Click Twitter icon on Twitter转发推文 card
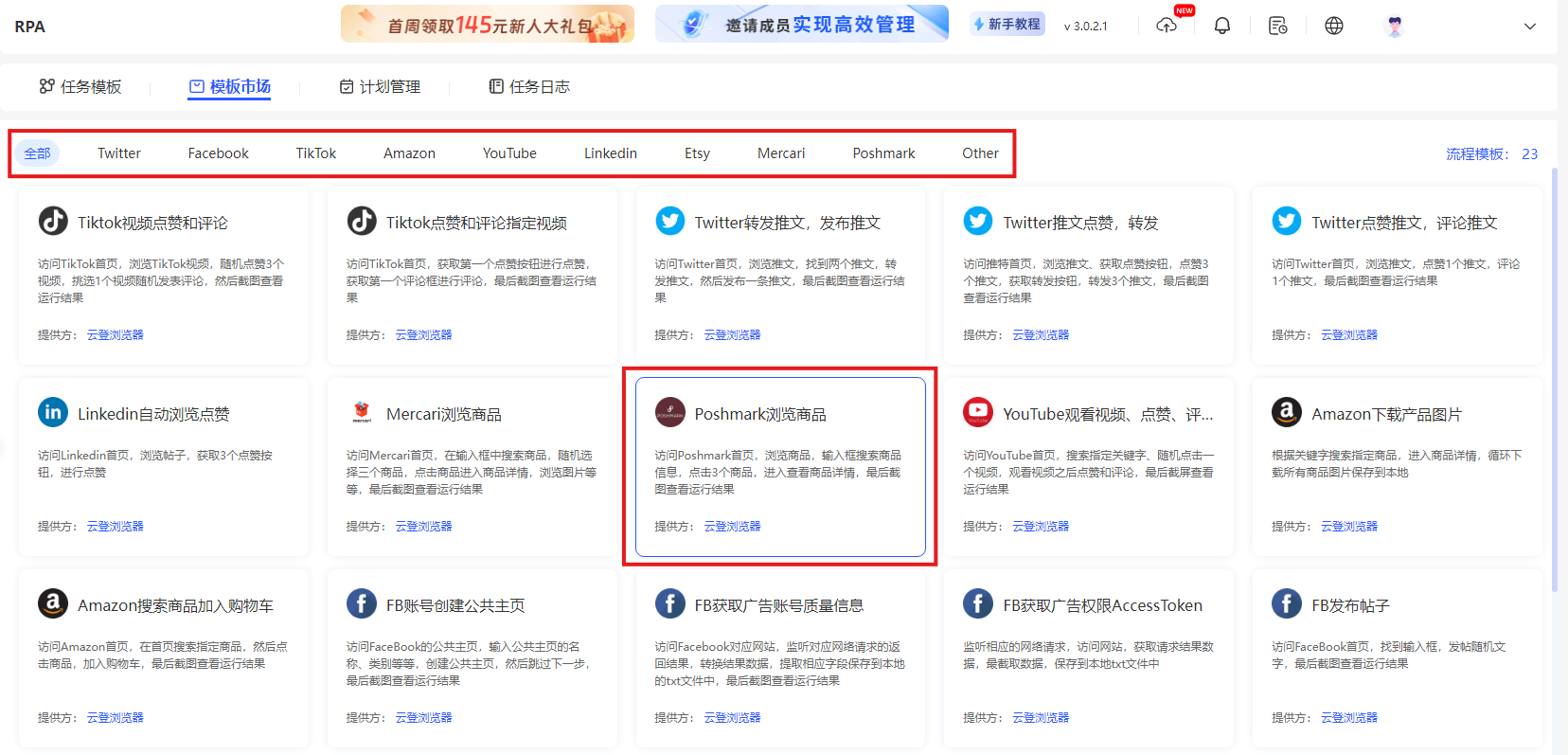1568x755 pixels. click(x=670, y=221)
